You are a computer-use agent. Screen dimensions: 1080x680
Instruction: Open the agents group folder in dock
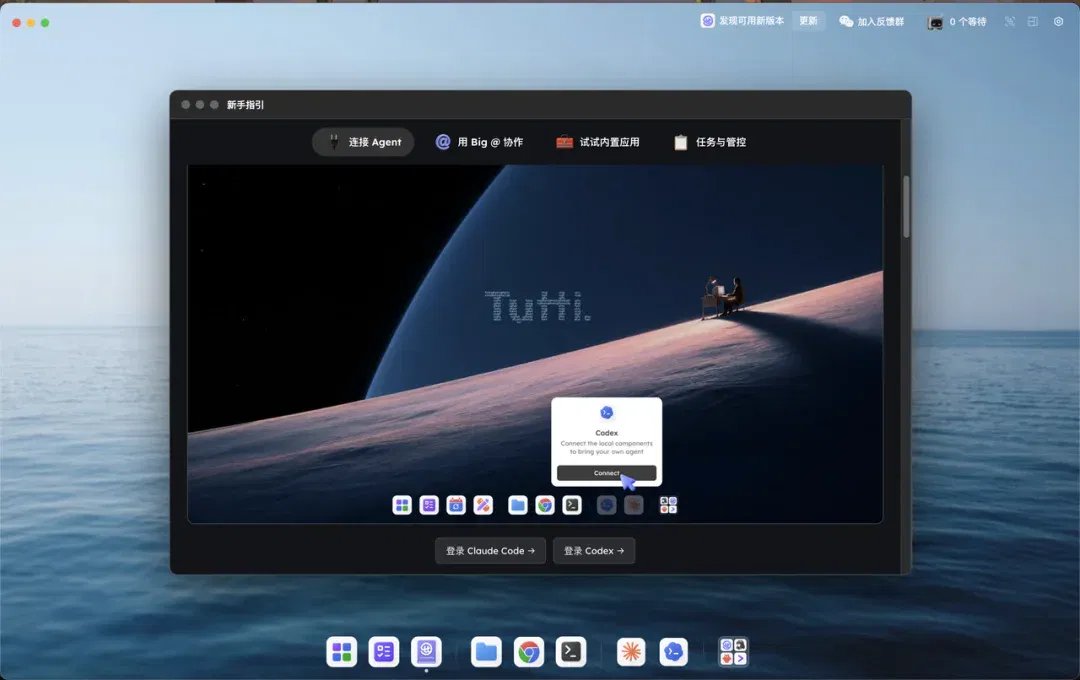[733, 652]
